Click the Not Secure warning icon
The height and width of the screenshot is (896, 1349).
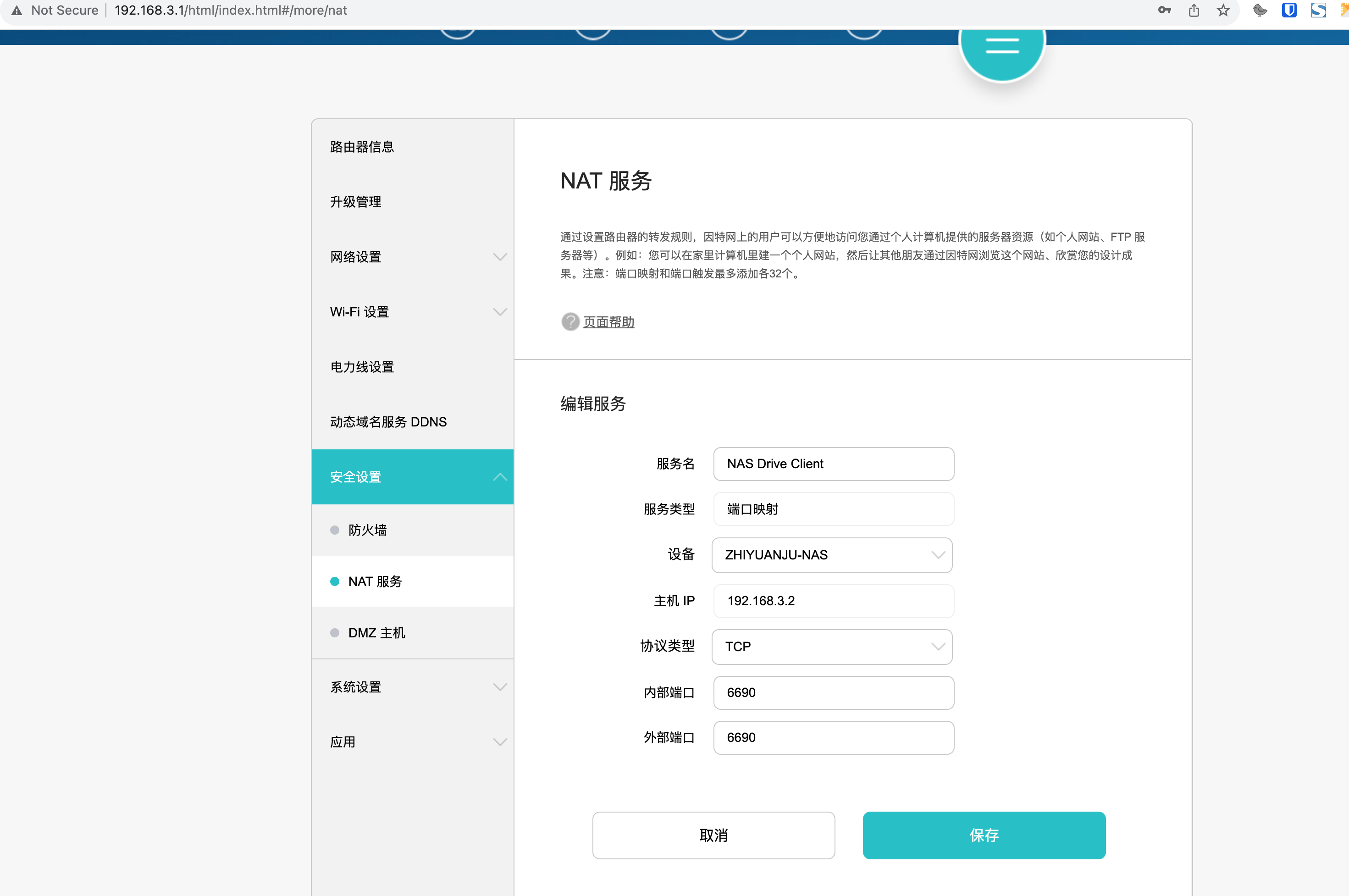pyautogui.click(x=17, y=10)
